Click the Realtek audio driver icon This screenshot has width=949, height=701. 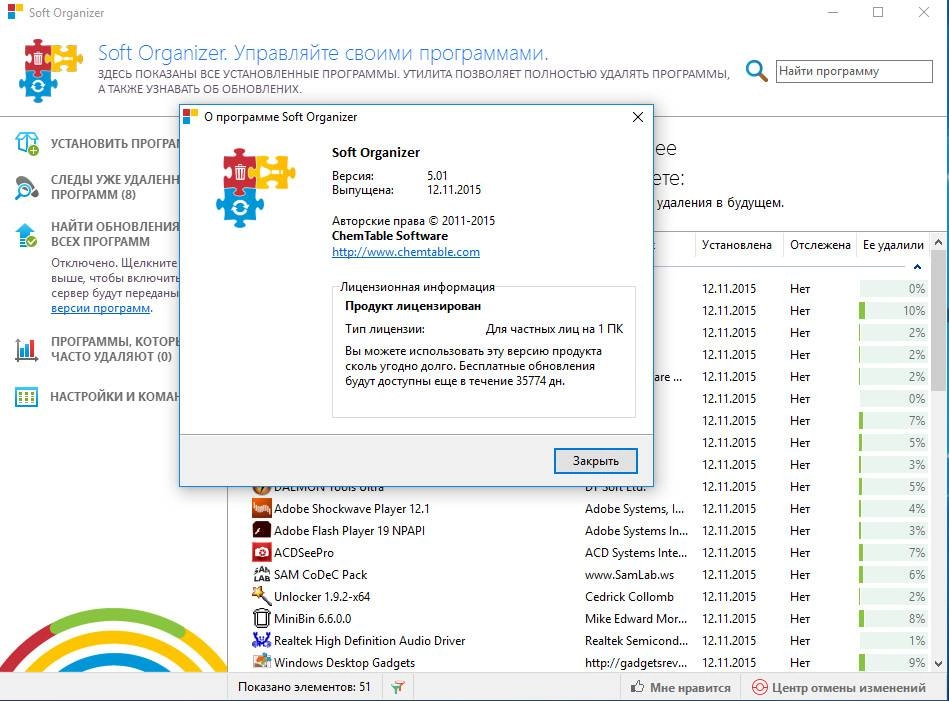pos(261,640)
